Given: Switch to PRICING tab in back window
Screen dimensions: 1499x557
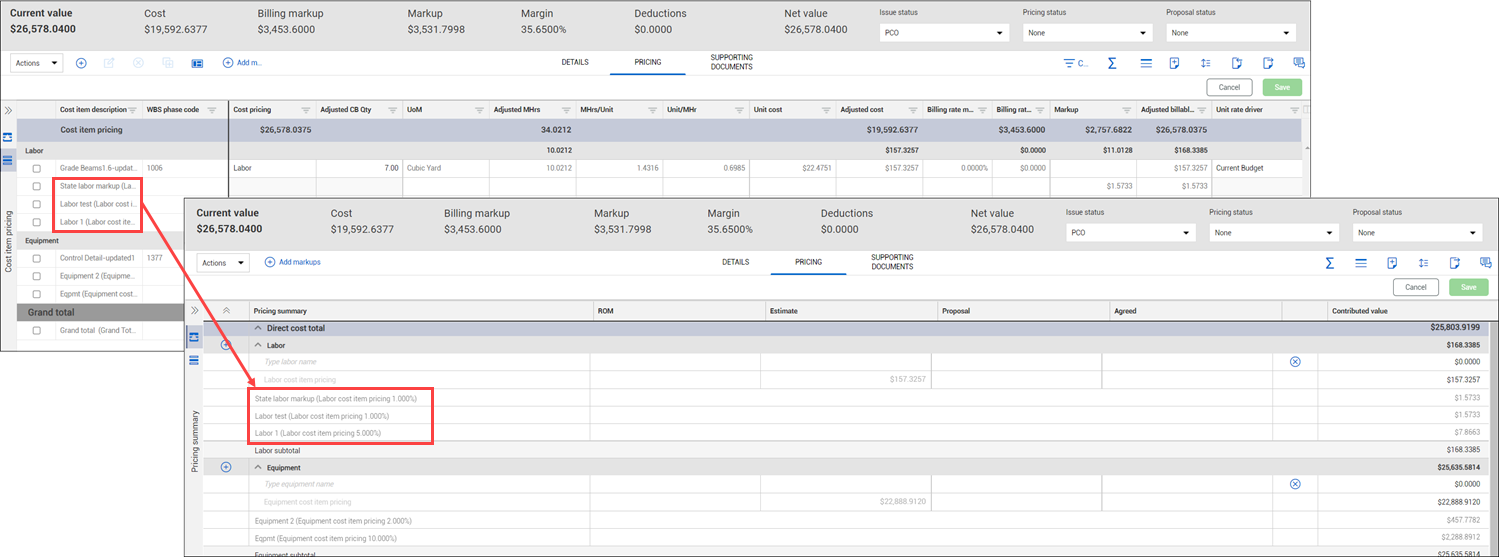Looking at the screenshot, I should pos(648,62).
